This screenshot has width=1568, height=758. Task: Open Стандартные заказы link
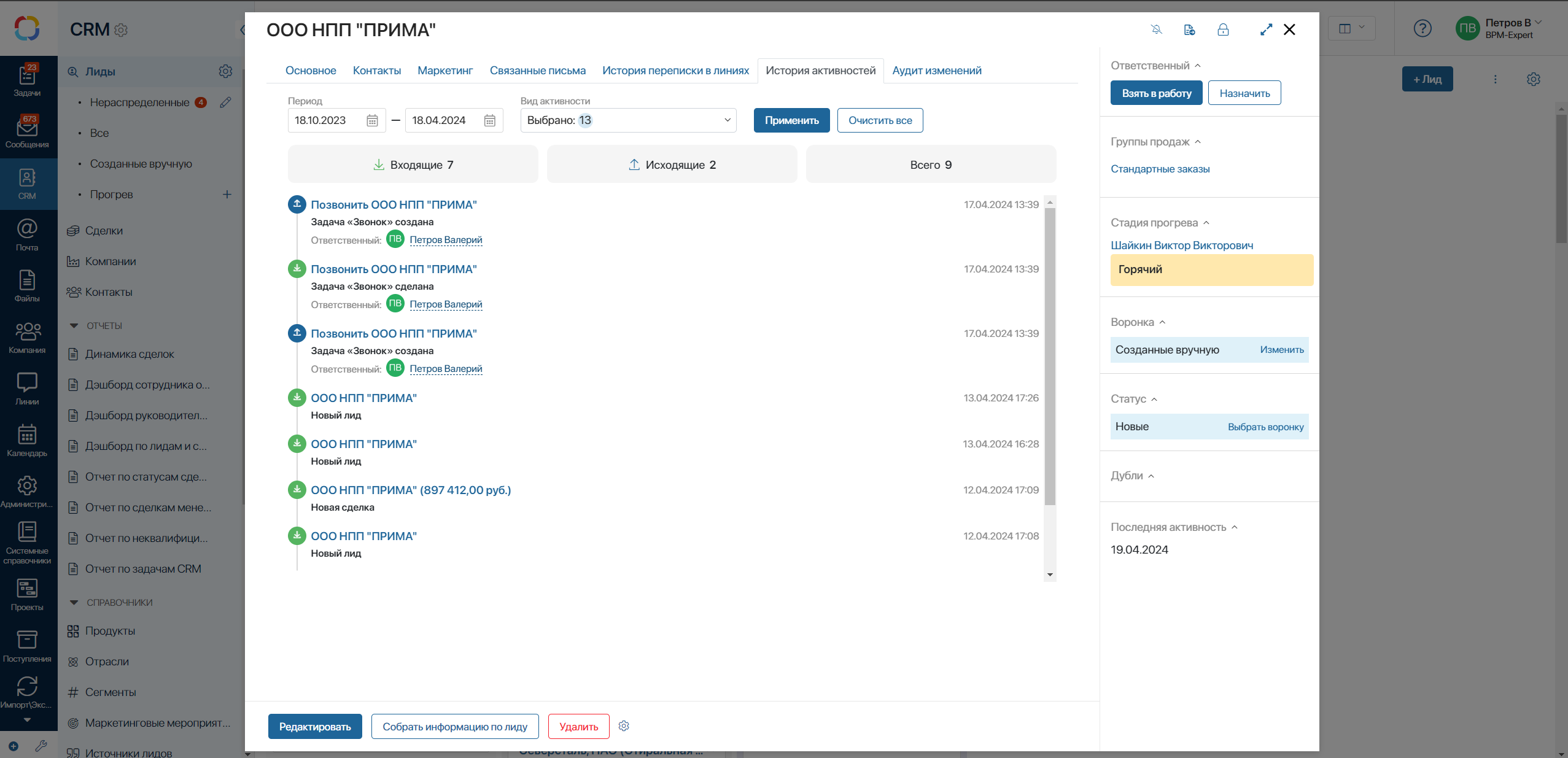point(1160,169)
